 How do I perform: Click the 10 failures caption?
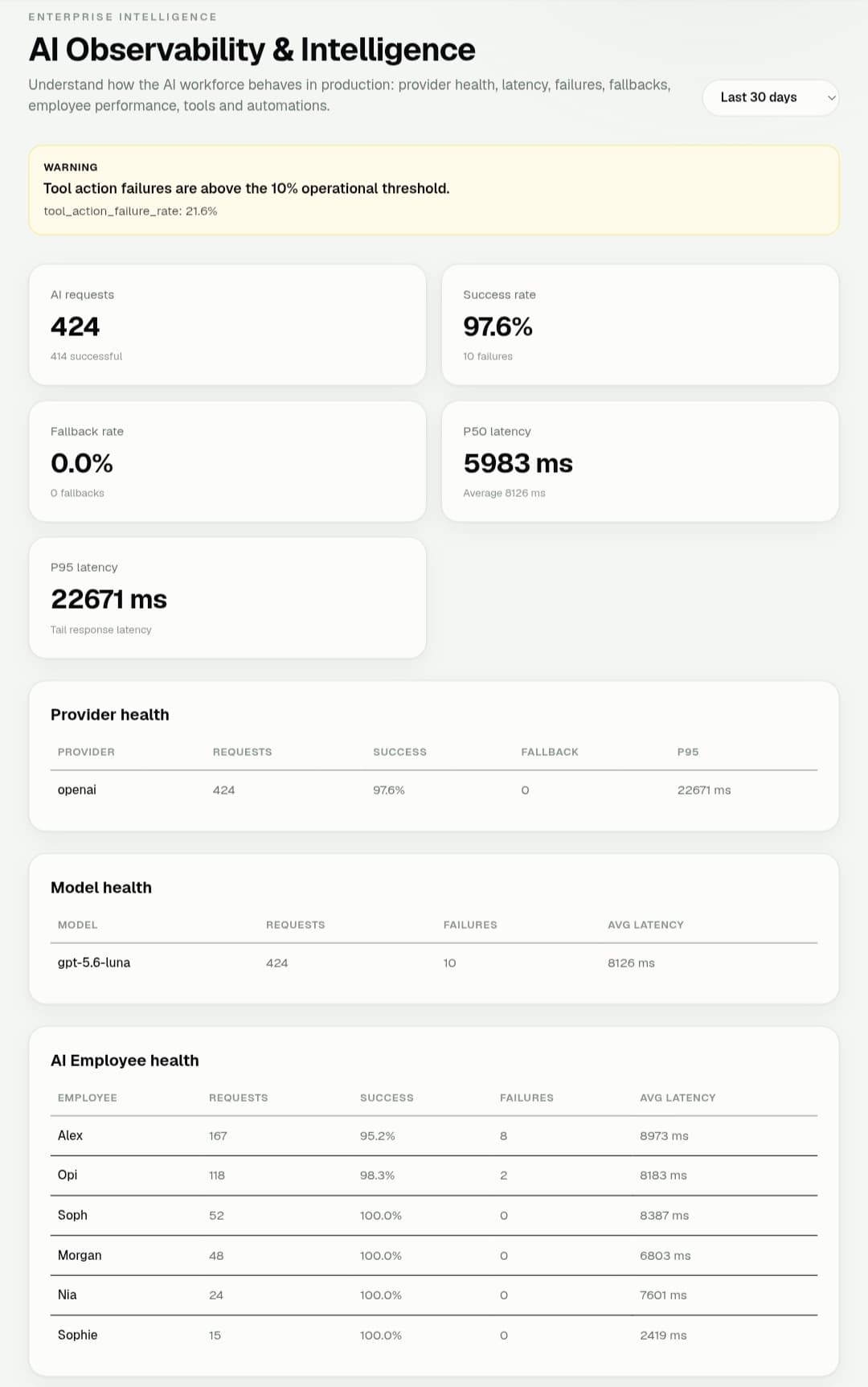click(488, 356)
